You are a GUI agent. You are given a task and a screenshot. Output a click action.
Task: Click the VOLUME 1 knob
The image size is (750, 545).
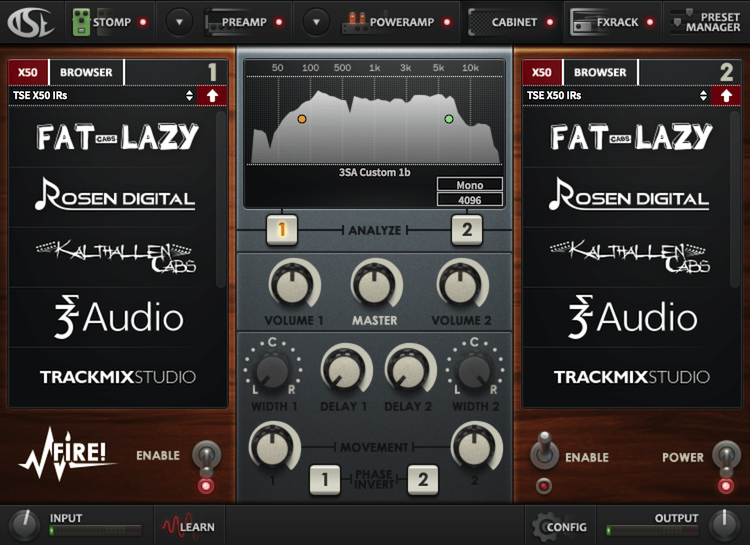tap(293, 285)
